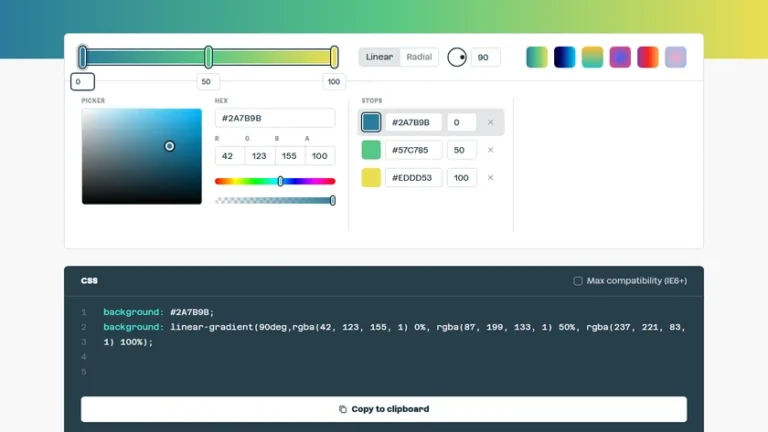Switch gradient type to Linear
Image resolution: width=768 pixels, height=432 pixels.
coord(379,57)
